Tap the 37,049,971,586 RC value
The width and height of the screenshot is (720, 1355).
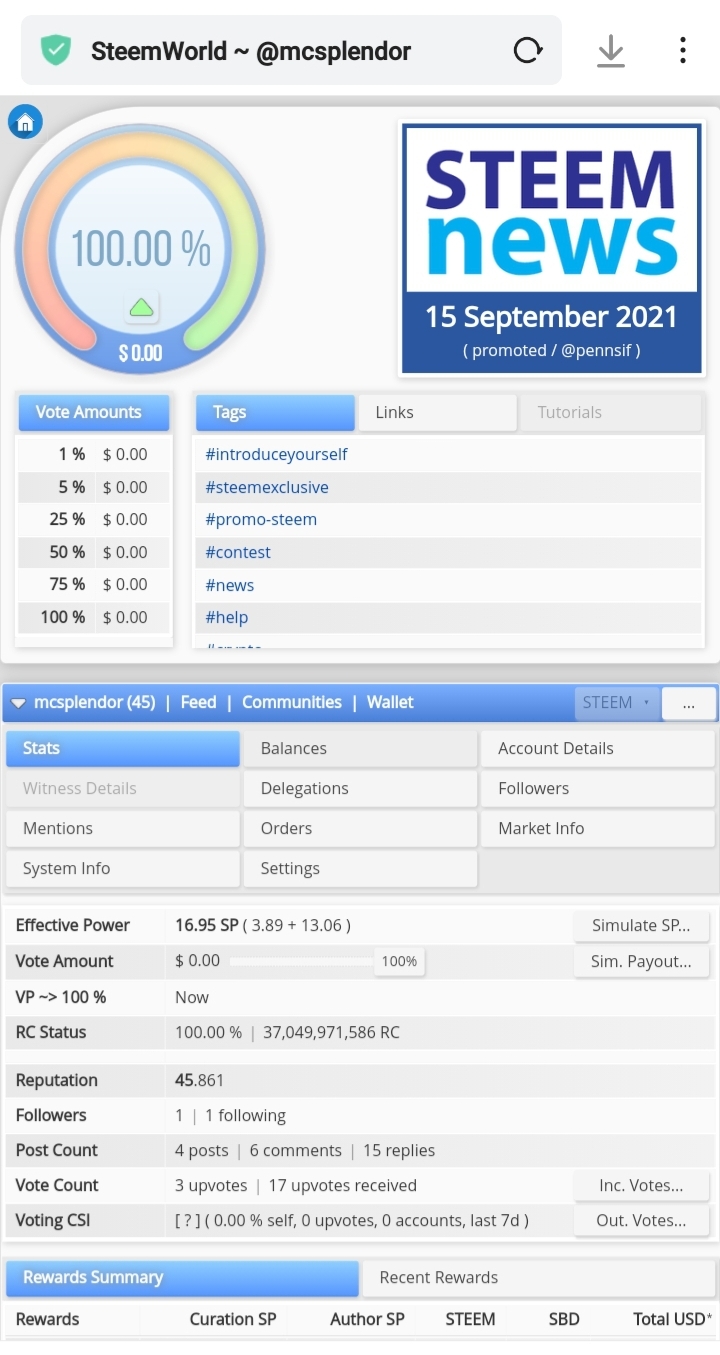(331, 1032)
